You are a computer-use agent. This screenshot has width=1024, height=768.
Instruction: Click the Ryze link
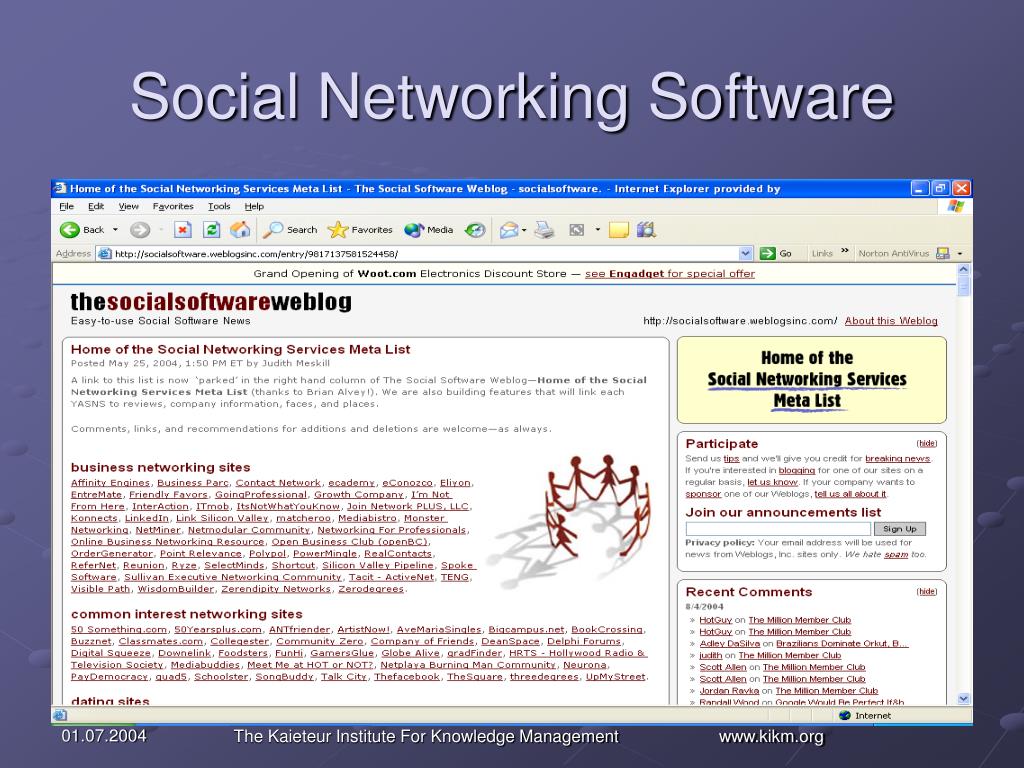click(184, 565)
